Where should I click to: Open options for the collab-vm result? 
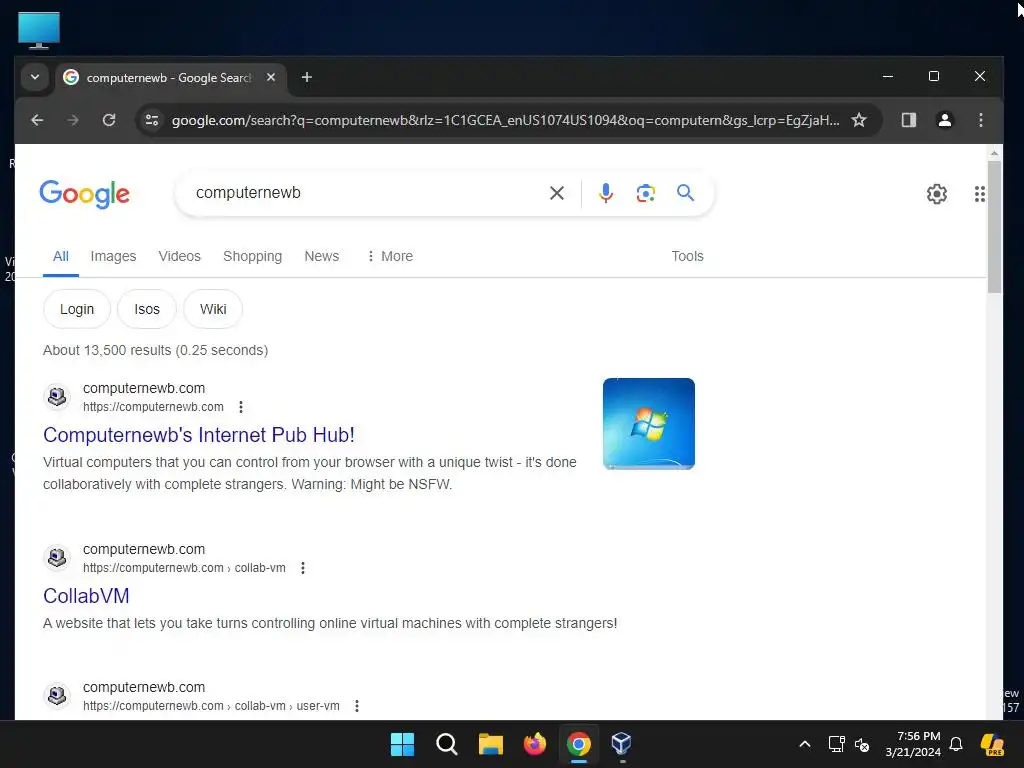click(302, 568)
